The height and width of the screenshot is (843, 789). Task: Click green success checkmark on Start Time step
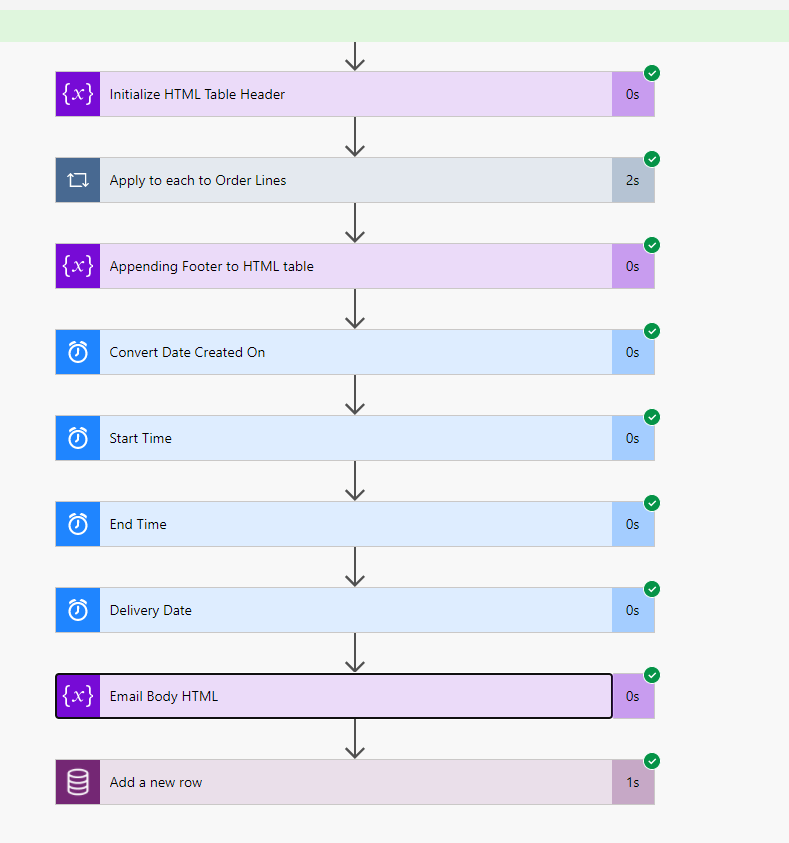coord(652,417)
